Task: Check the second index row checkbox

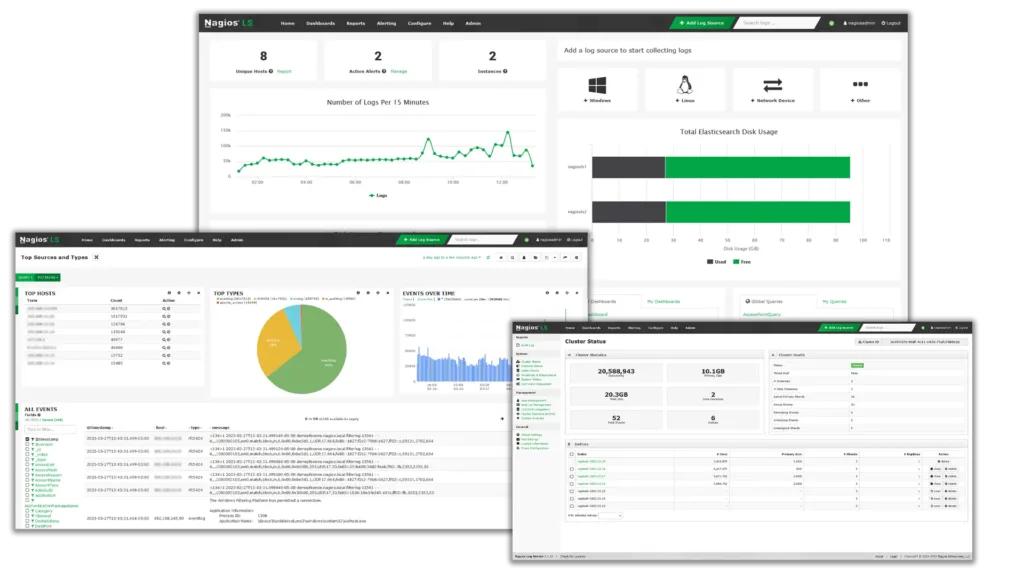Action: (x=571, y=469)
